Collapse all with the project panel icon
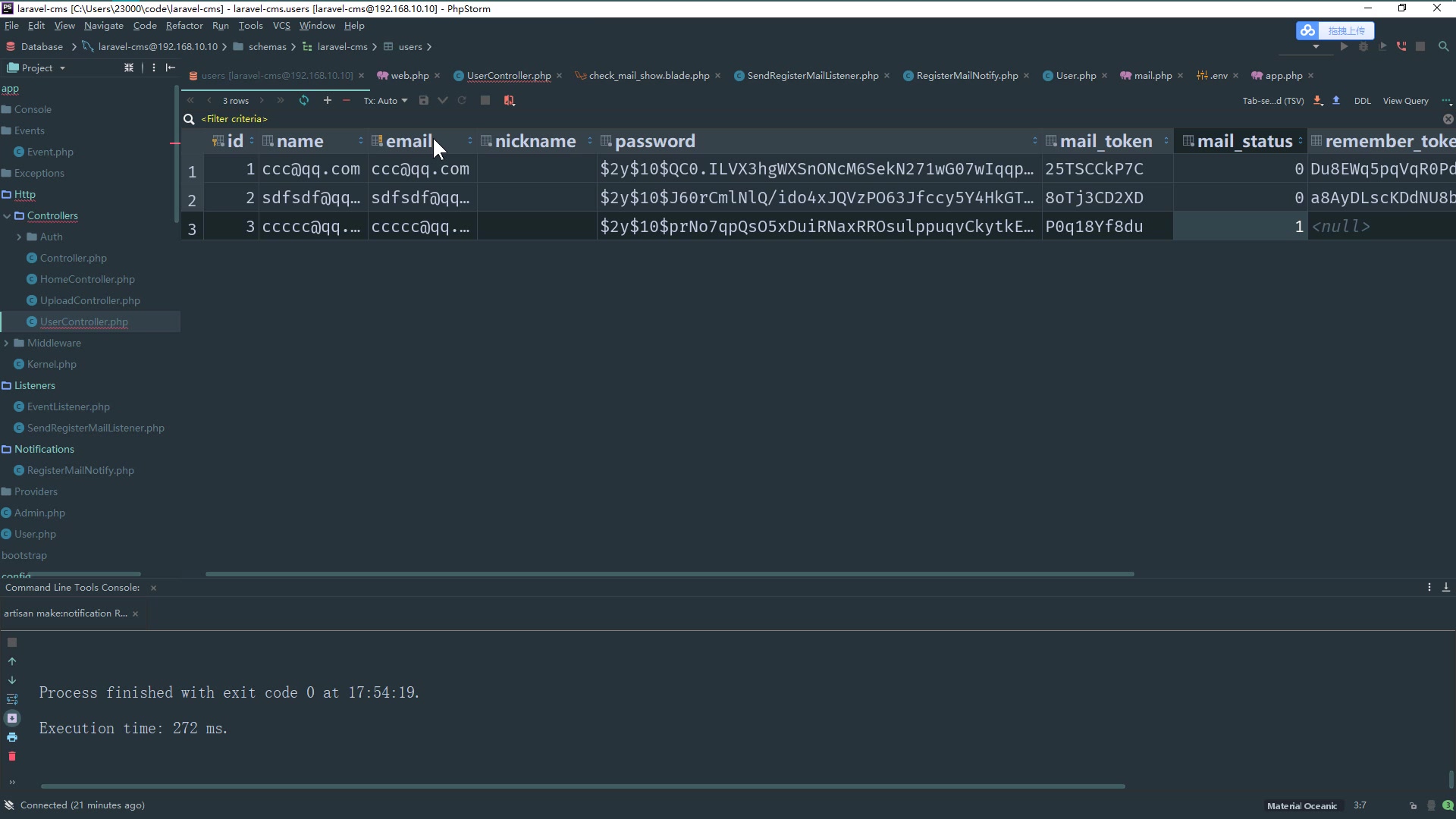This screenshot has width=1456, height=819. [x=129, y=67]
